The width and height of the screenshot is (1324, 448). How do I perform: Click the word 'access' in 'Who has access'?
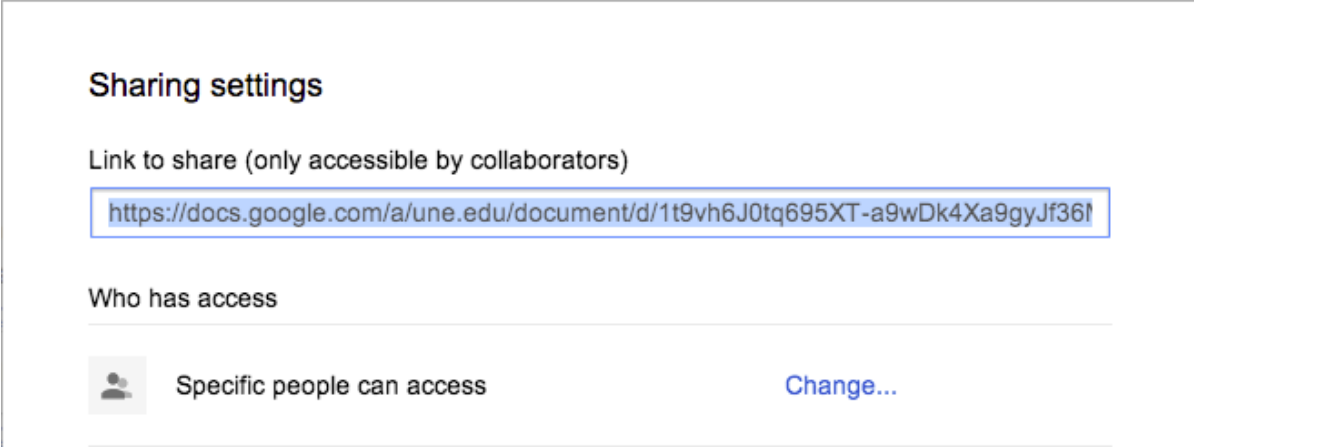coord(248,298)
